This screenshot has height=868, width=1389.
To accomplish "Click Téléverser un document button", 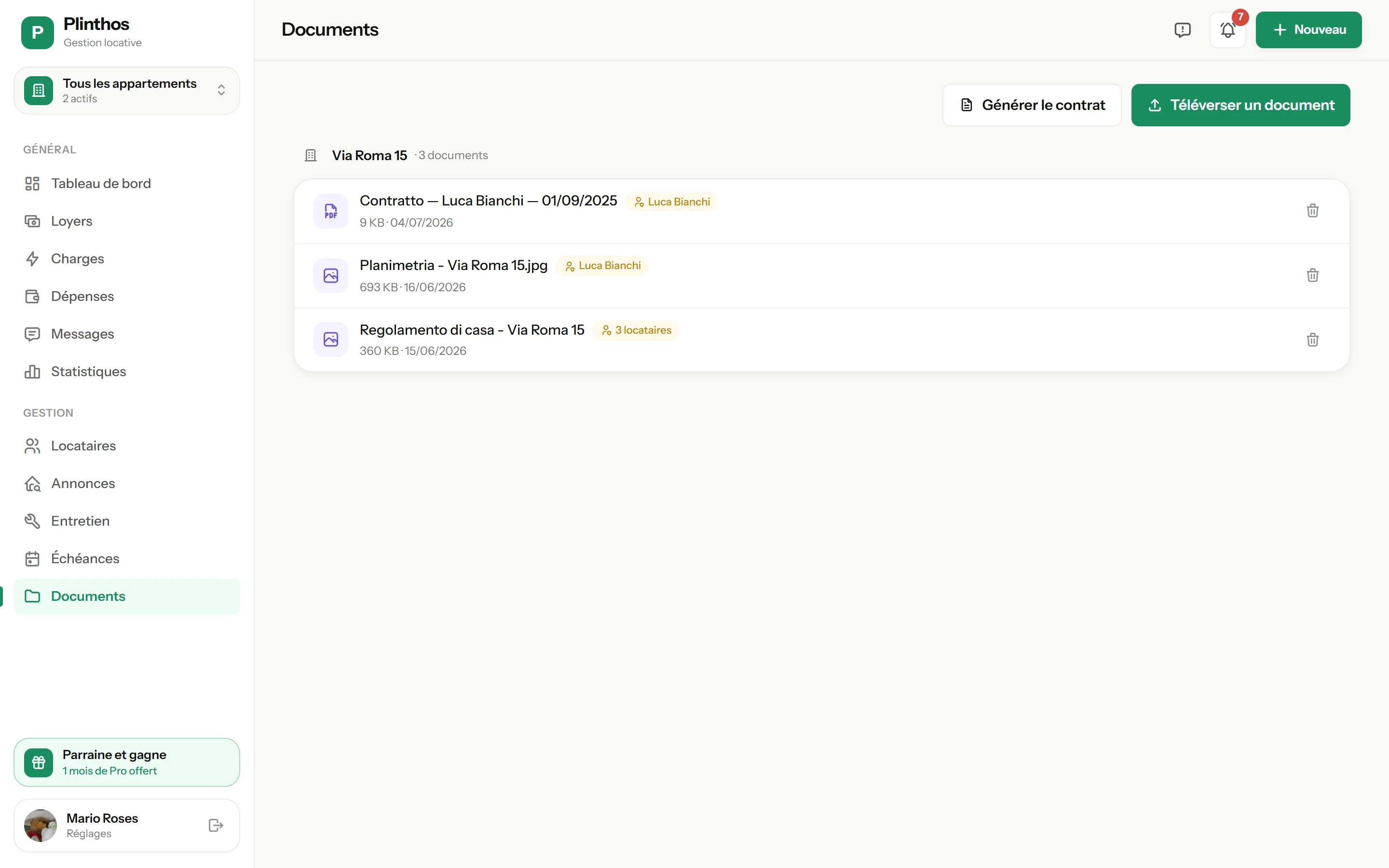I will click(1240, 105).
